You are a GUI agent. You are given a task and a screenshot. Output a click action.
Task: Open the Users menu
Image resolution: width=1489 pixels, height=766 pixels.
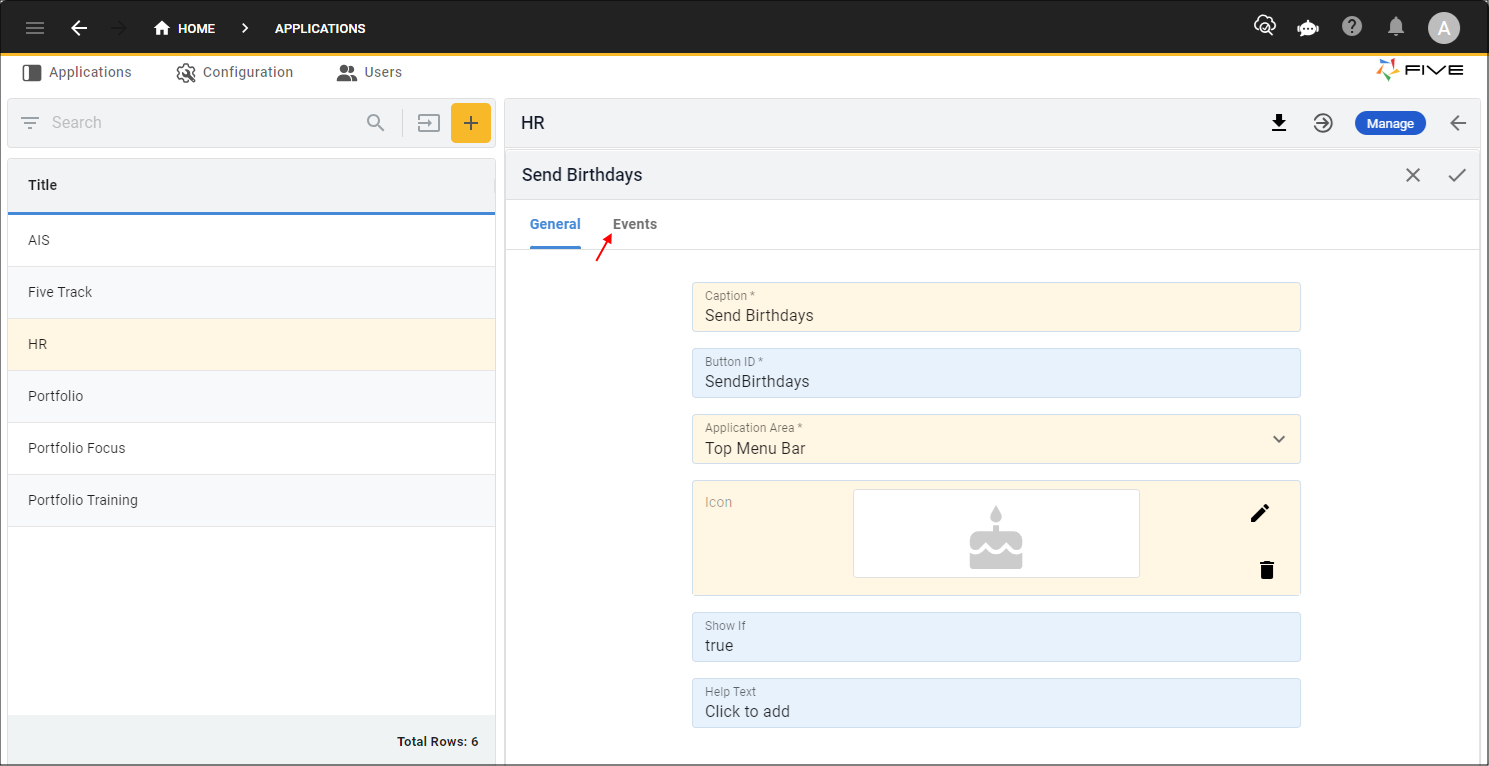[369, 72]
